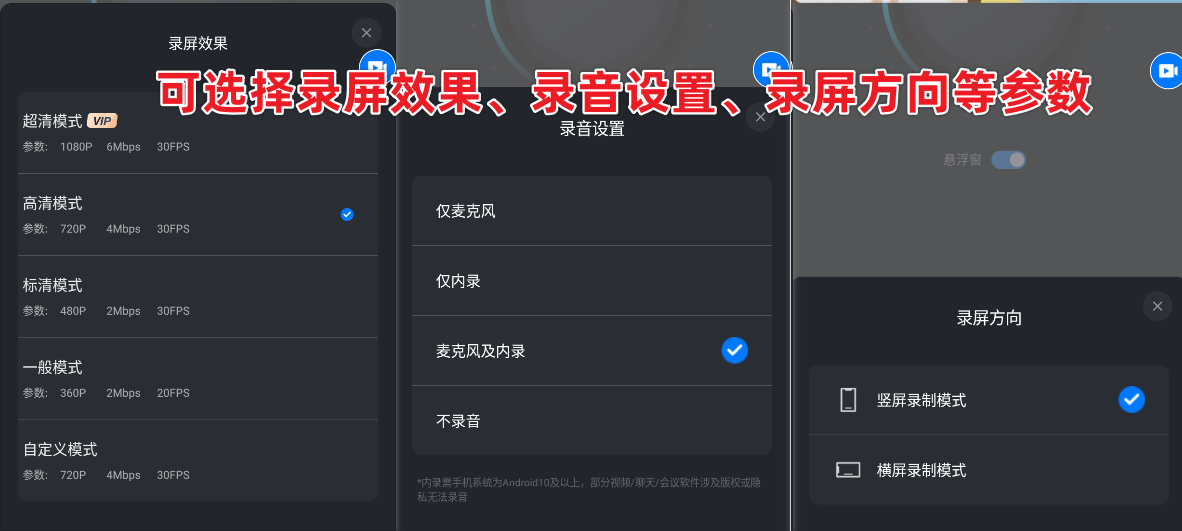Select 仅麦克风 audio option

[592, 211]
